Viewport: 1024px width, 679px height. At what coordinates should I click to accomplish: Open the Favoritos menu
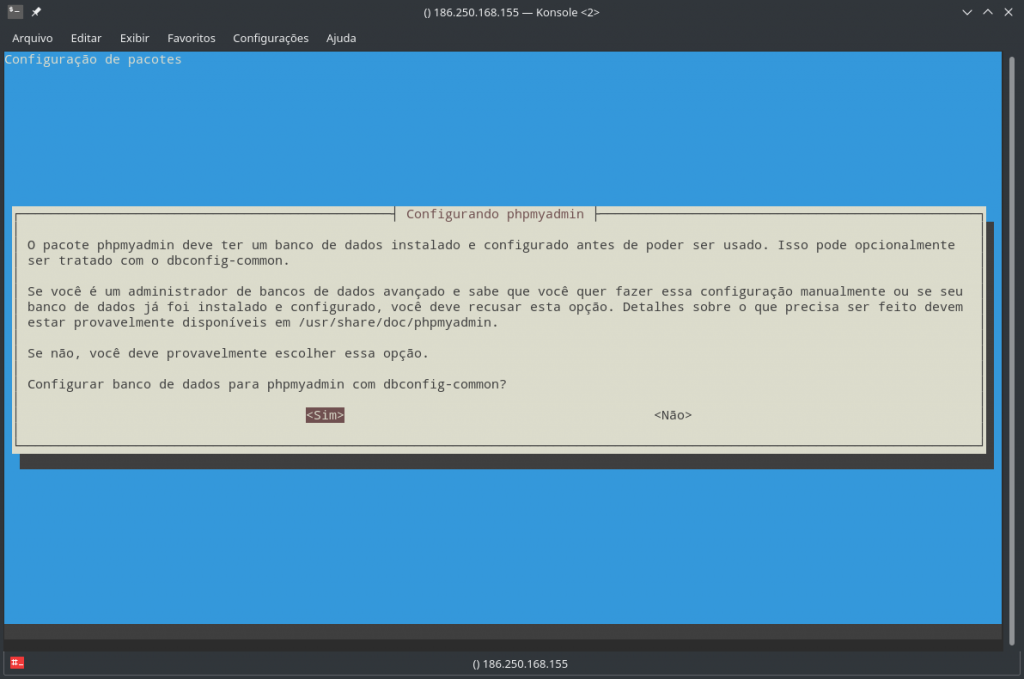pos(191,38)
